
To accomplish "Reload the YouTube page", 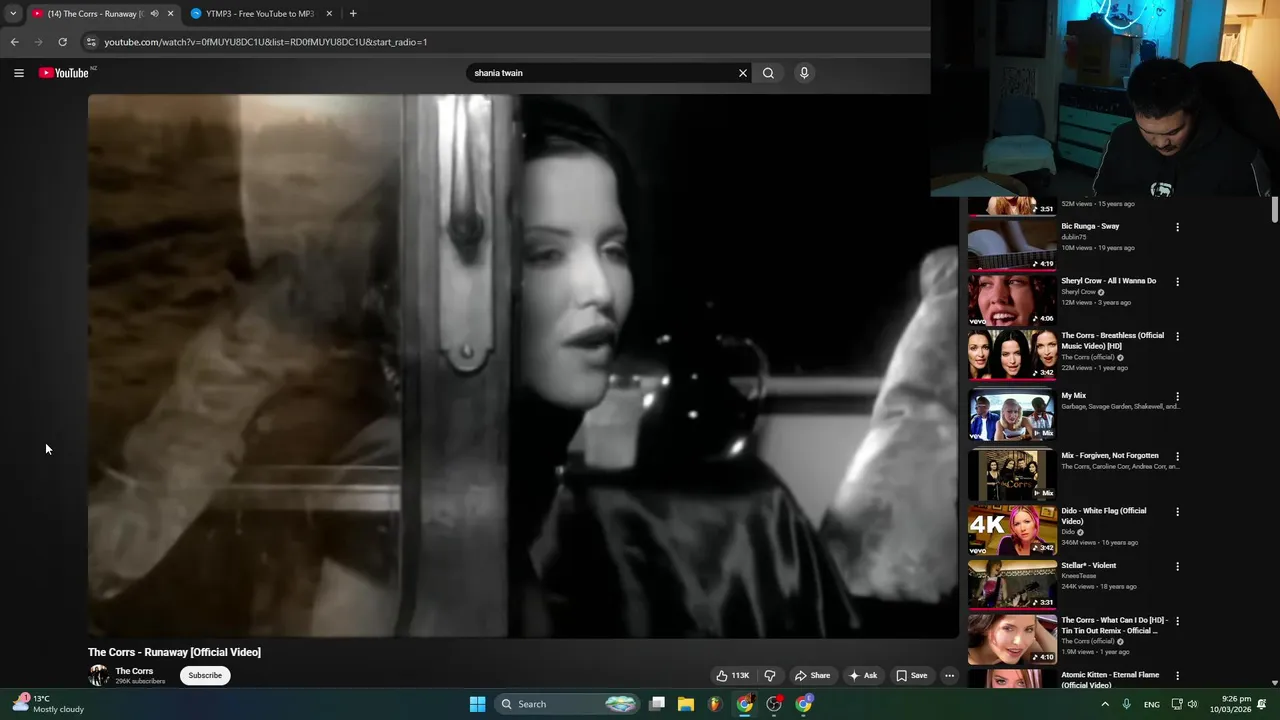I will tap(62, 42).
